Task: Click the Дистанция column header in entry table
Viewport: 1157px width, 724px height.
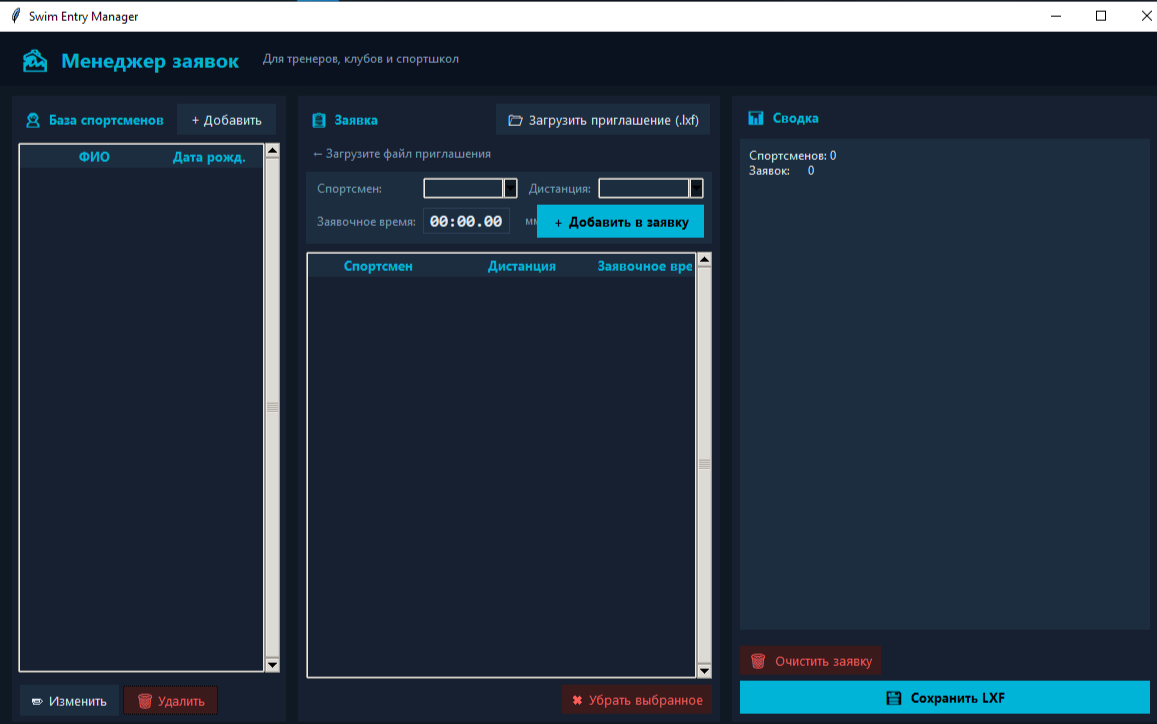Action: [x=522, y=266]
